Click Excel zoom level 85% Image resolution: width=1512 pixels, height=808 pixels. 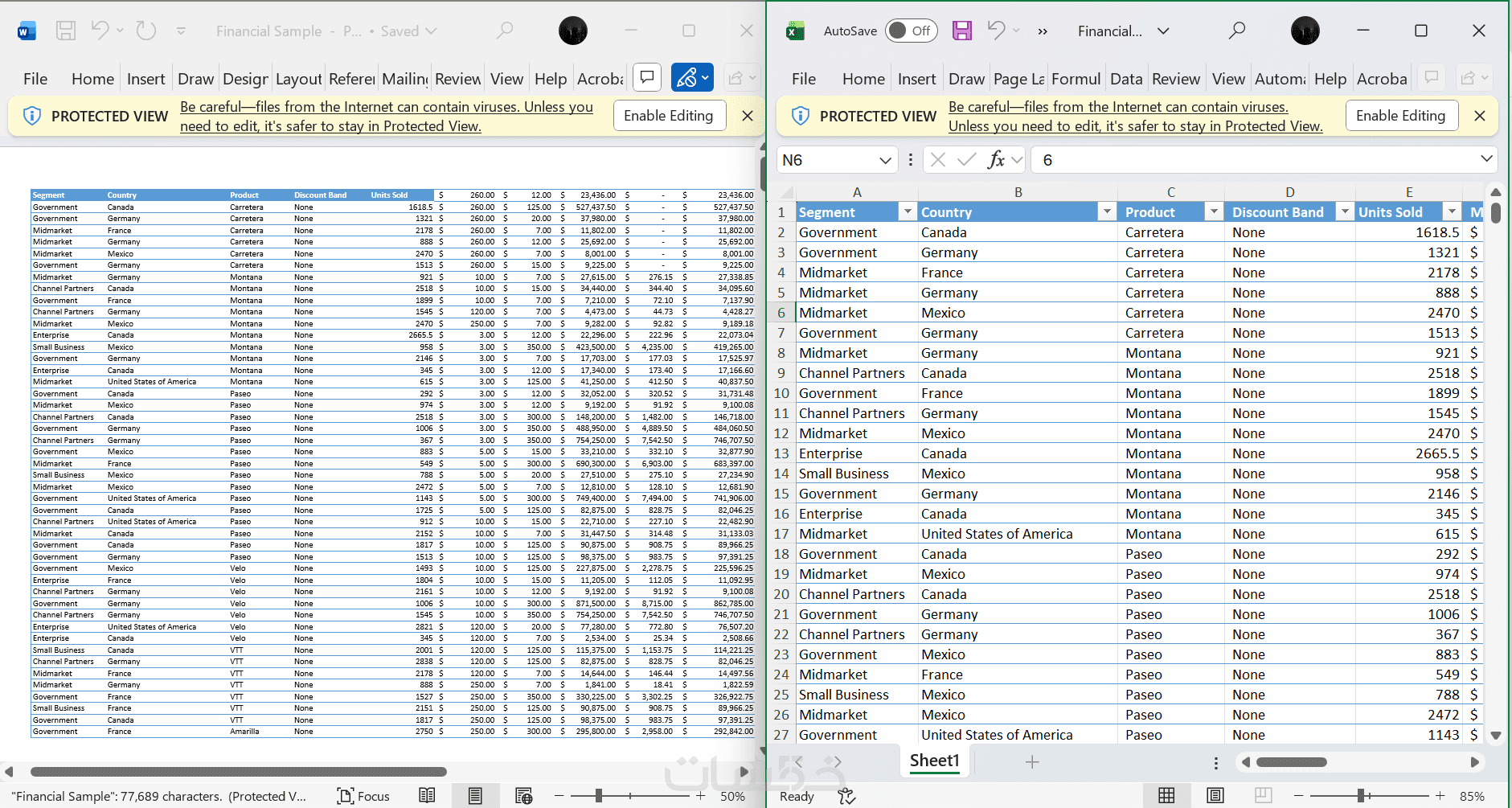pos(1472,796)
